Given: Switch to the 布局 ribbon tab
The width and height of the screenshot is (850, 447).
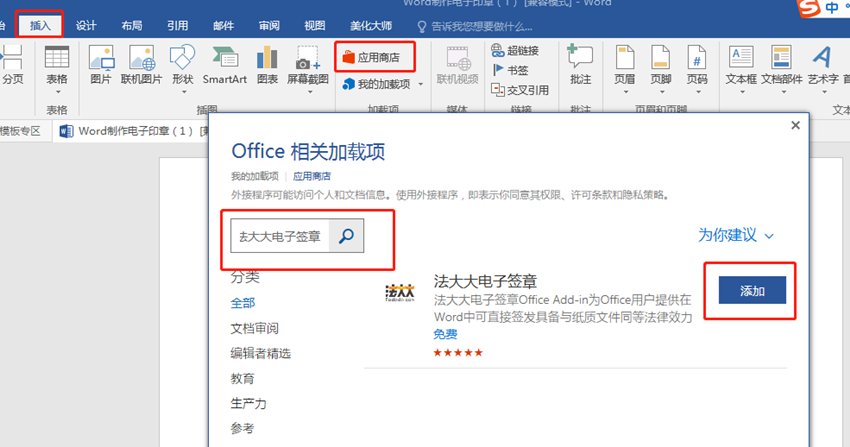Looking at the screenshot, I should pos(132,25).
